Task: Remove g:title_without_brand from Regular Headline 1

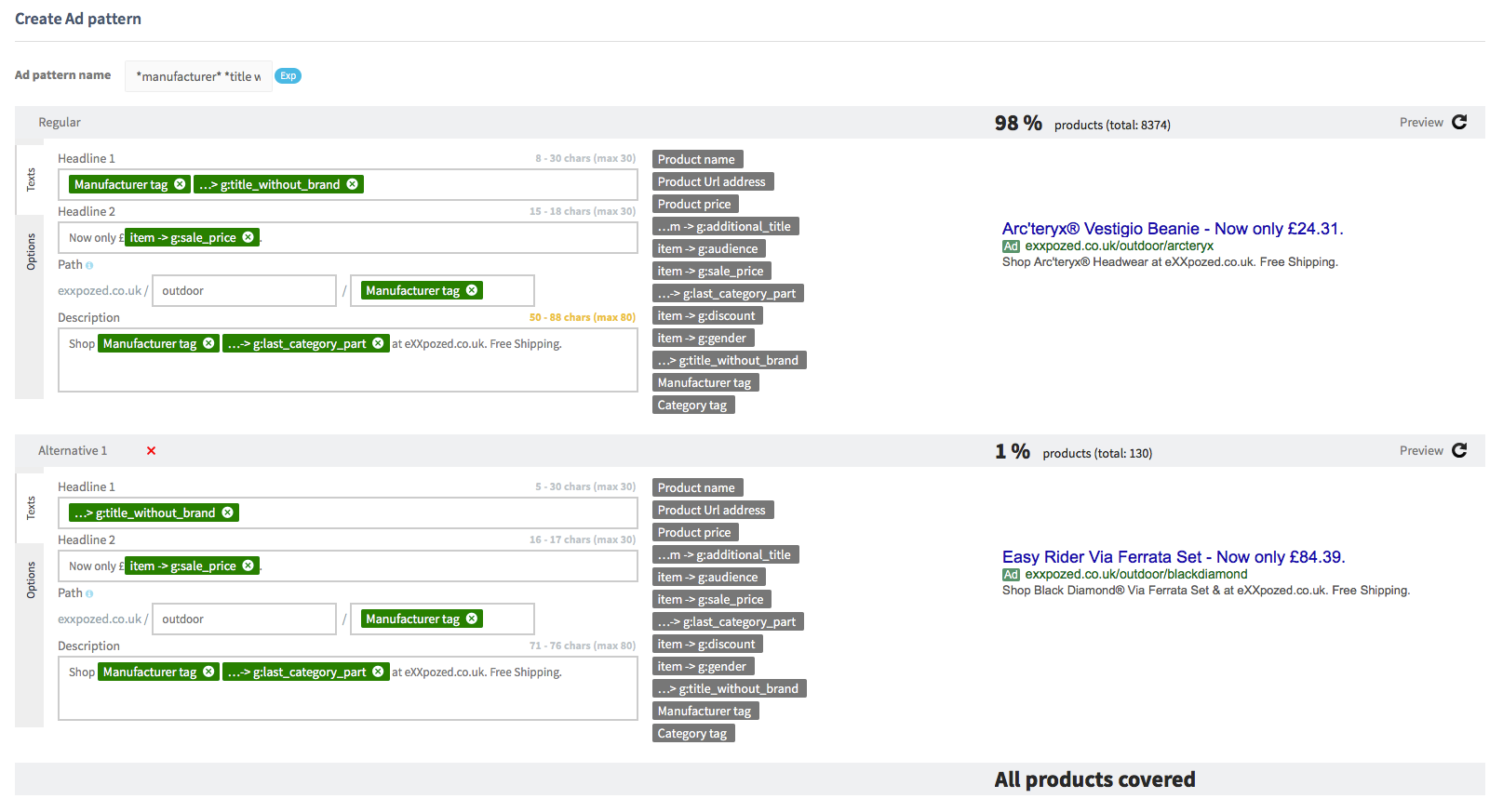Action: tap(353, 184)
